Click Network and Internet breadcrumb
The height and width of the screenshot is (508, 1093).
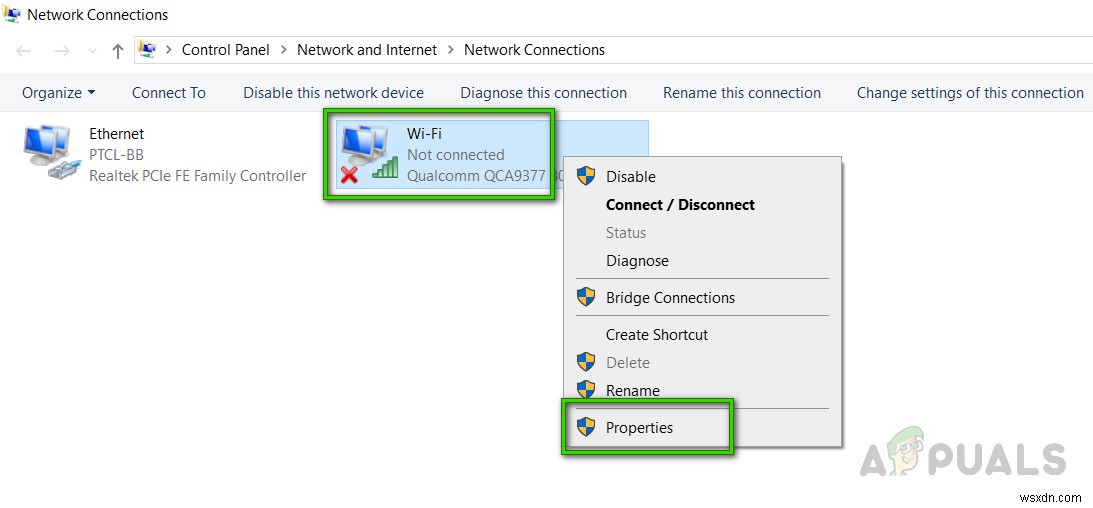coord(367,50)
